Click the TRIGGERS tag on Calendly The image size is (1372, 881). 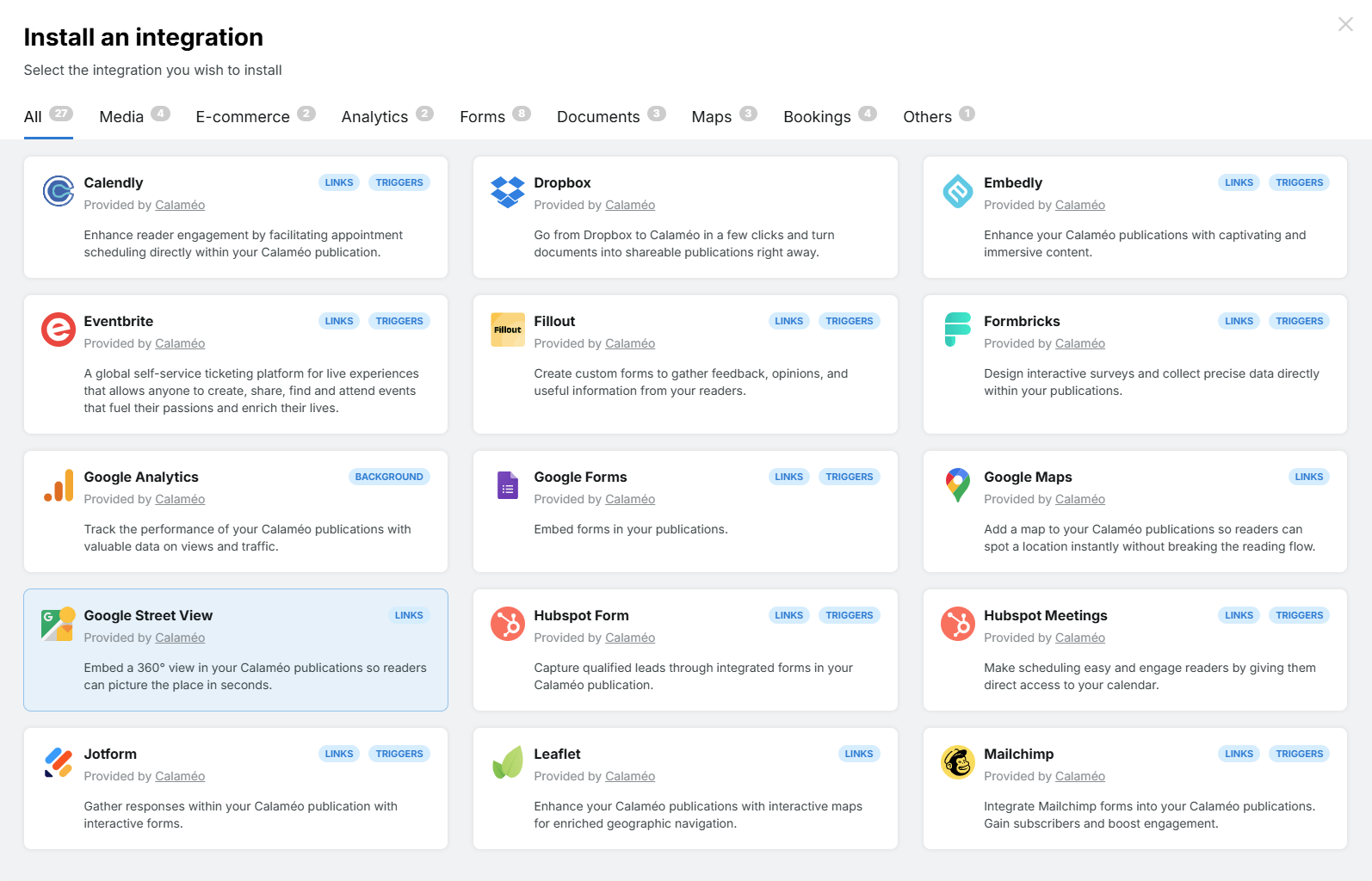tap(399, 182)
